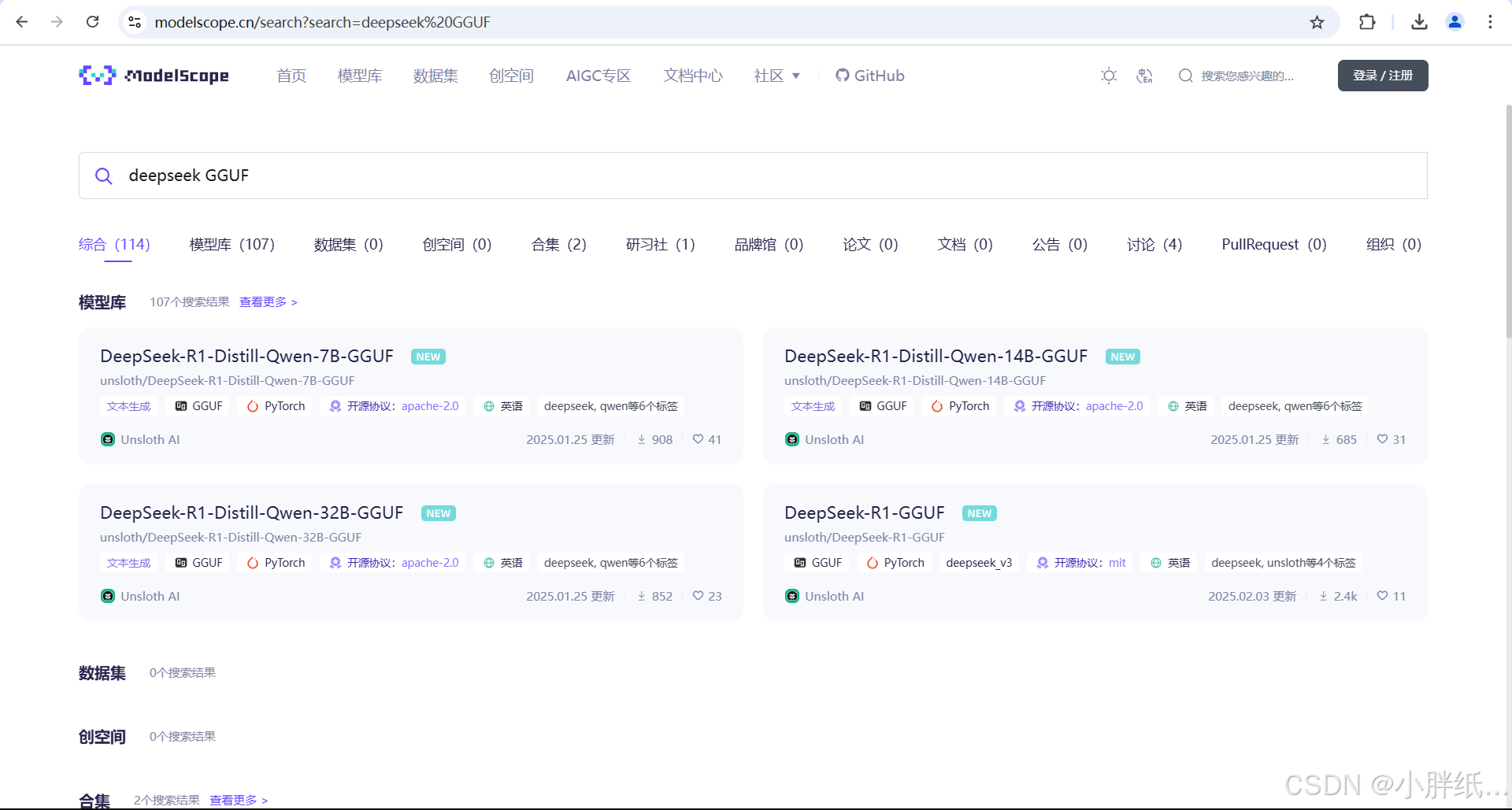
Task: Select the 合集 (2) results tab
Action: coord(559,245)
